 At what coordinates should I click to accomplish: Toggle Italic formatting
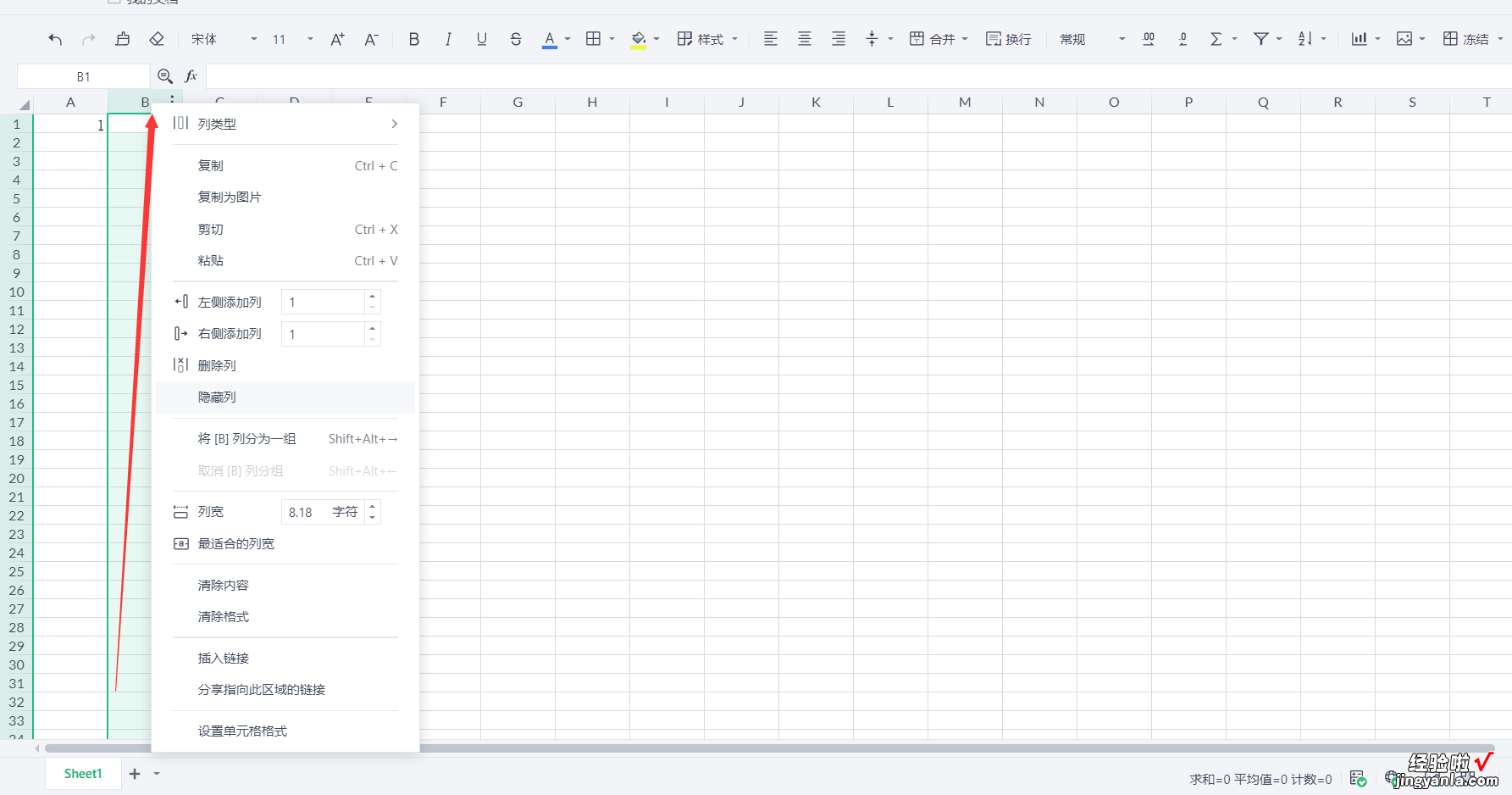coord(448,39)
